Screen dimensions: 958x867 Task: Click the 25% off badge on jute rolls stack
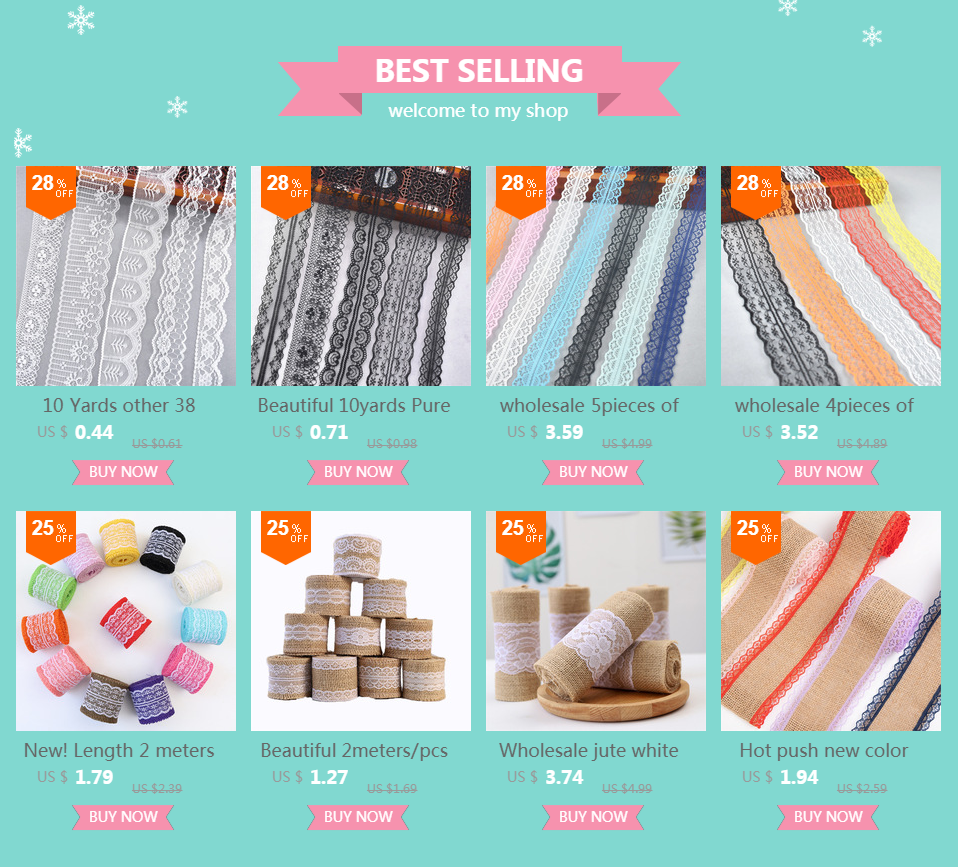(286, 536)
